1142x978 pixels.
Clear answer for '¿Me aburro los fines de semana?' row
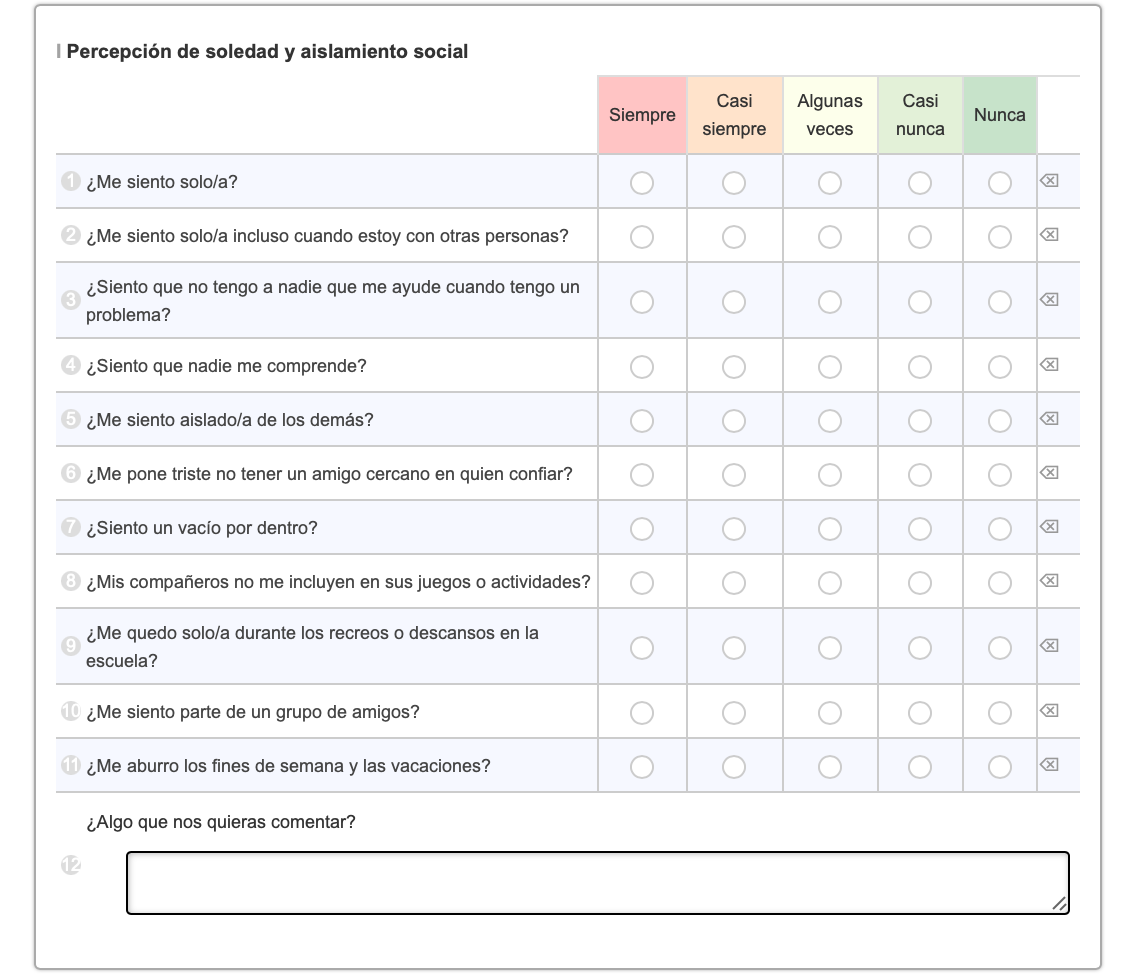pos(1049,765)
